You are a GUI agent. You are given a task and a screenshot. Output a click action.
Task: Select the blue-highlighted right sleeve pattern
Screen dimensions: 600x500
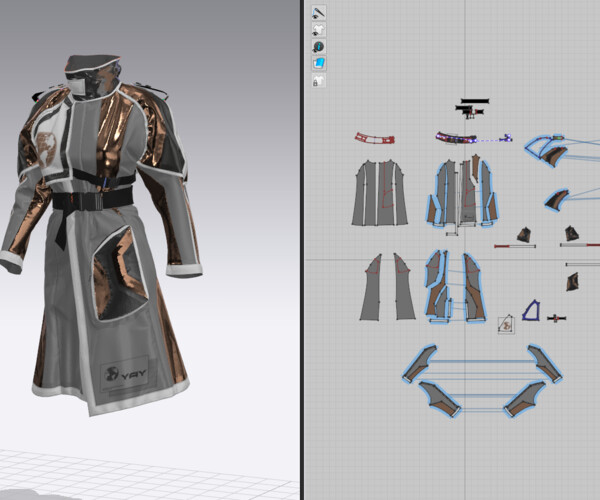click(474, 287)
